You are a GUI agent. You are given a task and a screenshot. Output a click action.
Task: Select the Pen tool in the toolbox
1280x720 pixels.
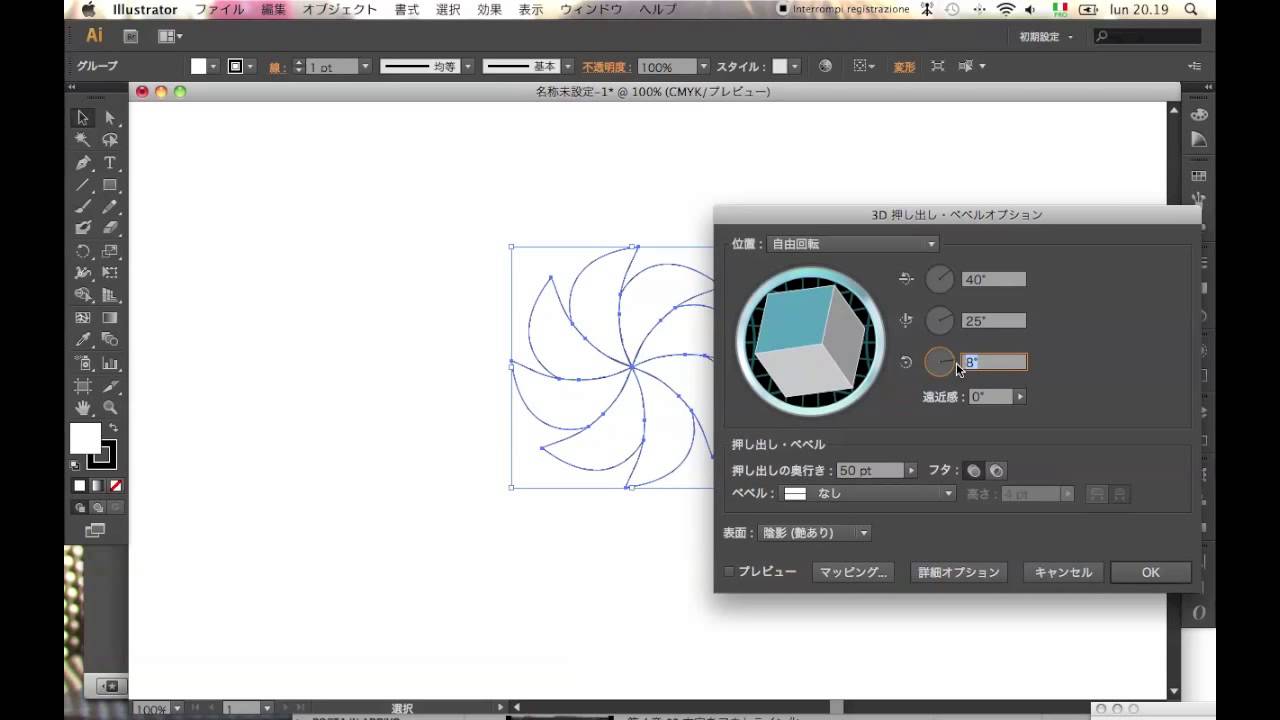tap(83, 163)
